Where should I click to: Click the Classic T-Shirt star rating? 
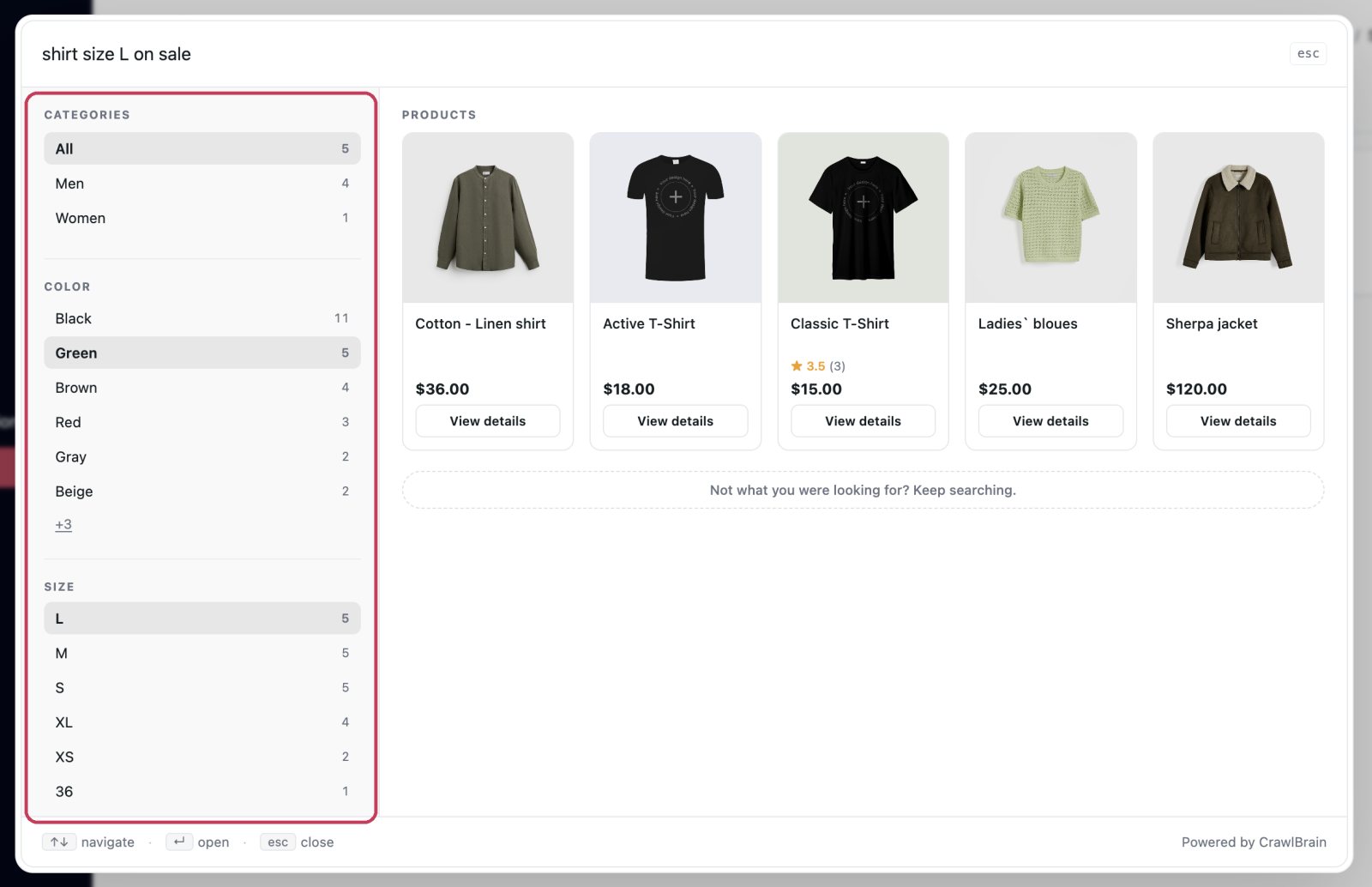pyautogui.click(x=817, y=366)
